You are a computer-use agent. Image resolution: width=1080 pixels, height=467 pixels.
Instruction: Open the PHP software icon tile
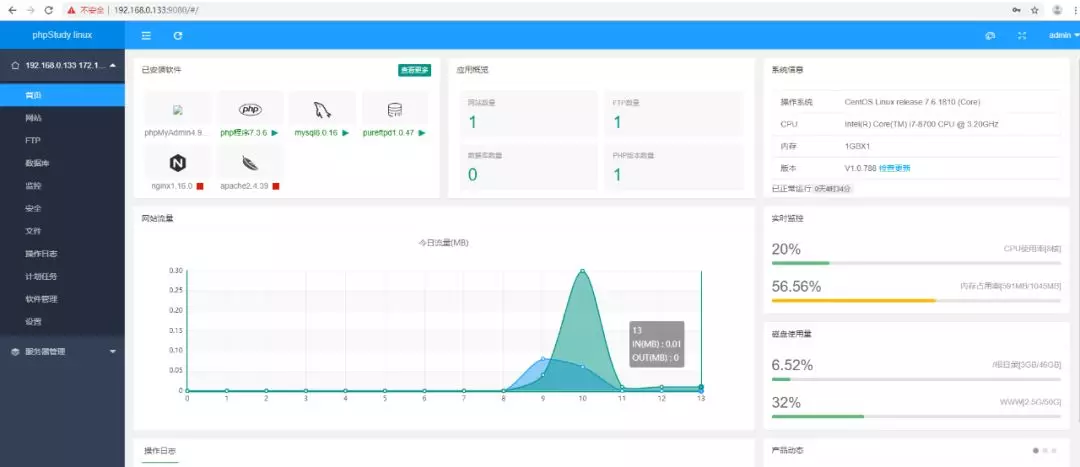(x=250, y=109)
